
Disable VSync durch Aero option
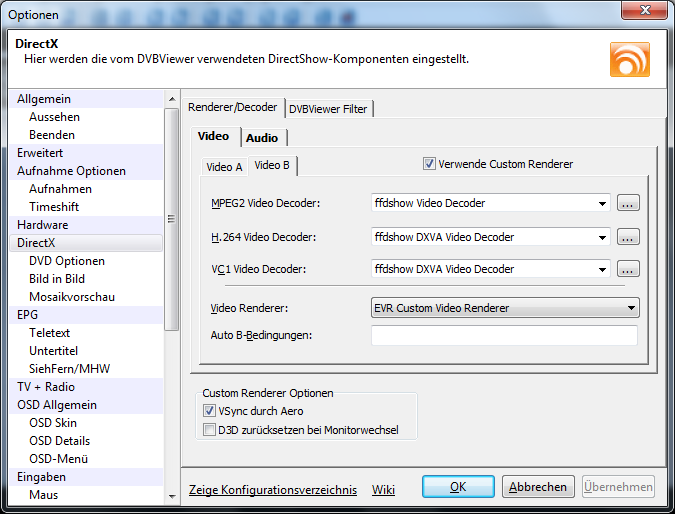click(x=209, y=411)
